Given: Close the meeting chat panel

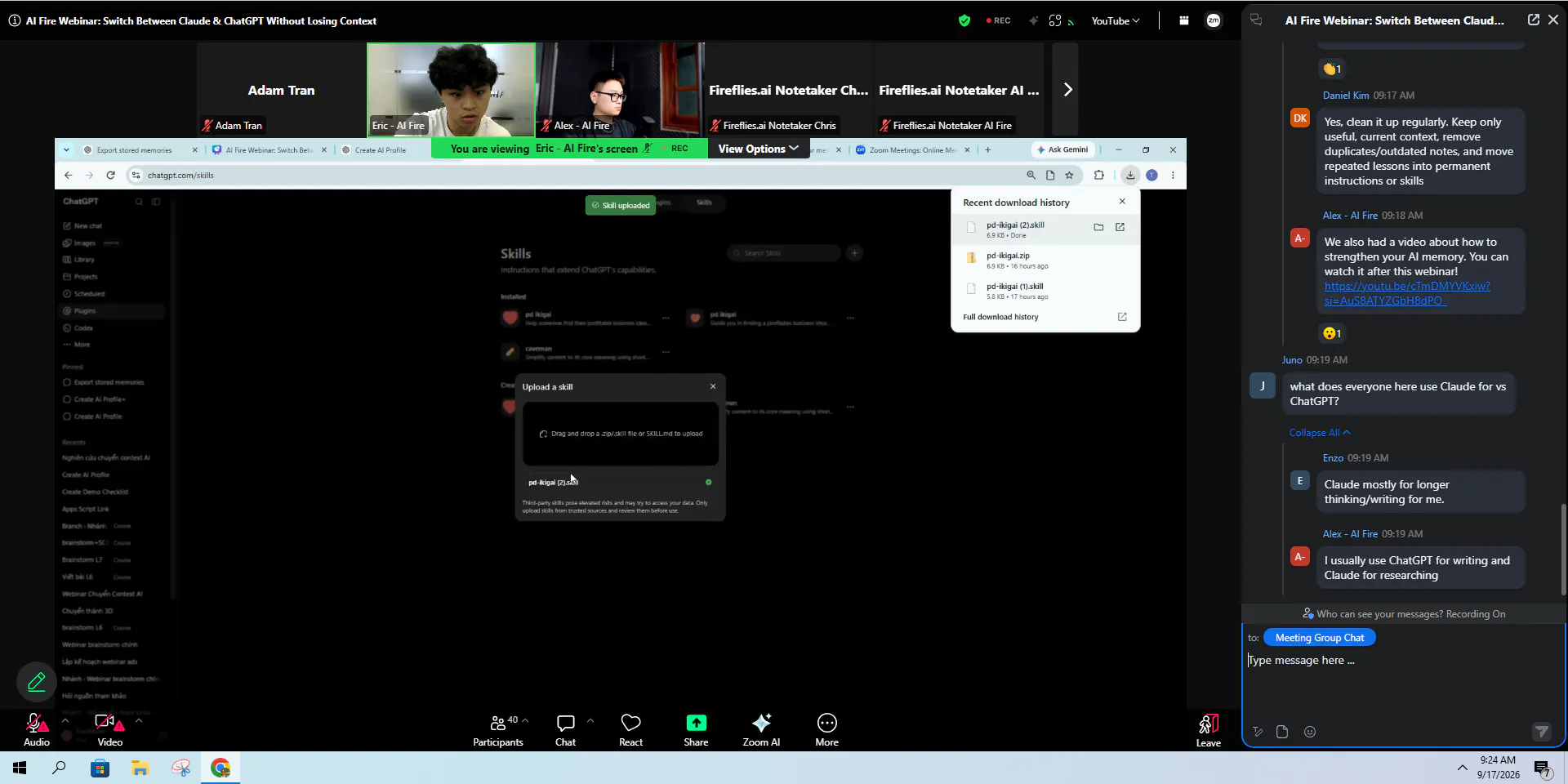Looking at the screenshot, I should coord(1553,20).
